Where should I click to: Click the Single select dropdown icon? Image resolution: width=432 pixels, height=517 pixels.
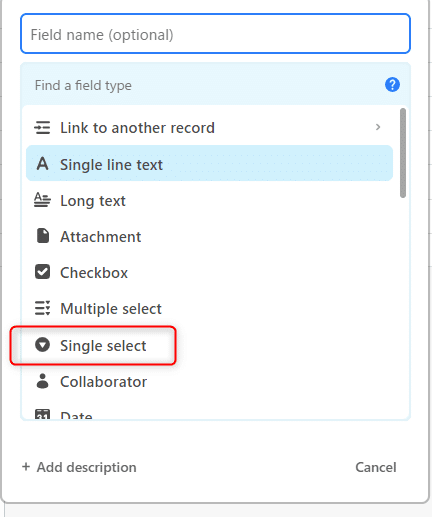[x=42, y=345]
